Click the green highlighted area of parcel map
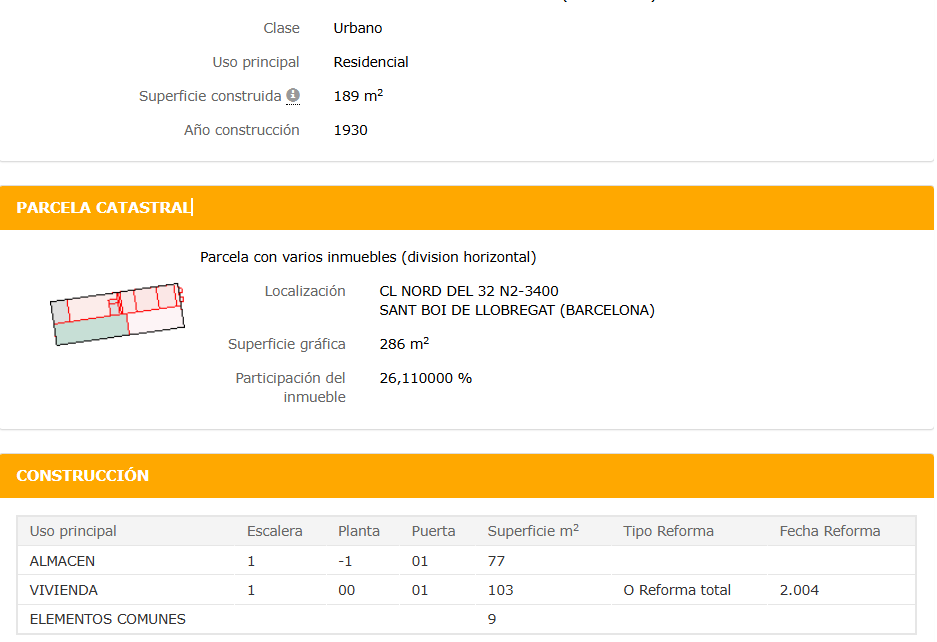The width and height of the screenshot is (937, 642). point(91,330)
